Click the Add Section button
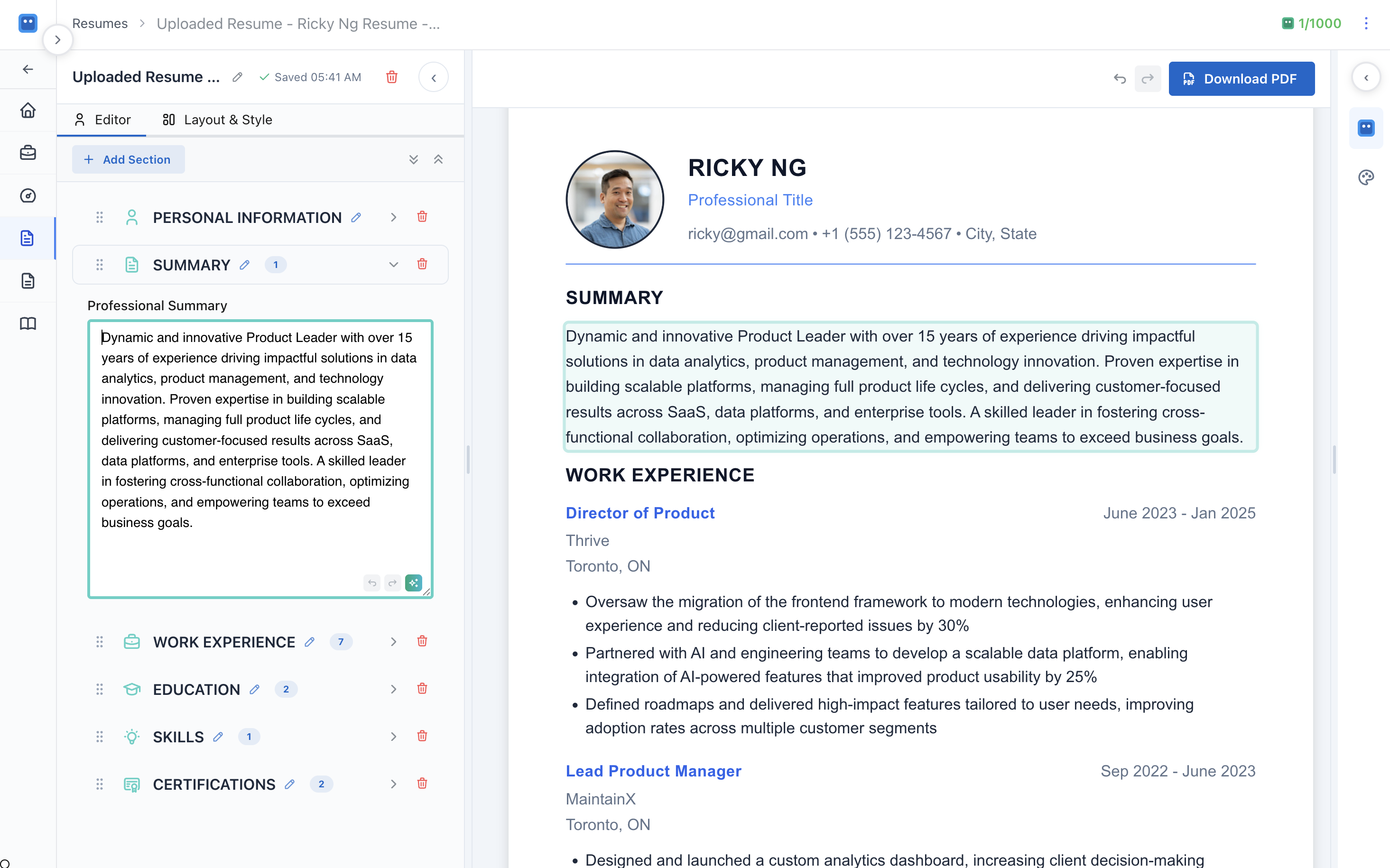Screen dimensions: 1390x868 [x=128, y=159]
